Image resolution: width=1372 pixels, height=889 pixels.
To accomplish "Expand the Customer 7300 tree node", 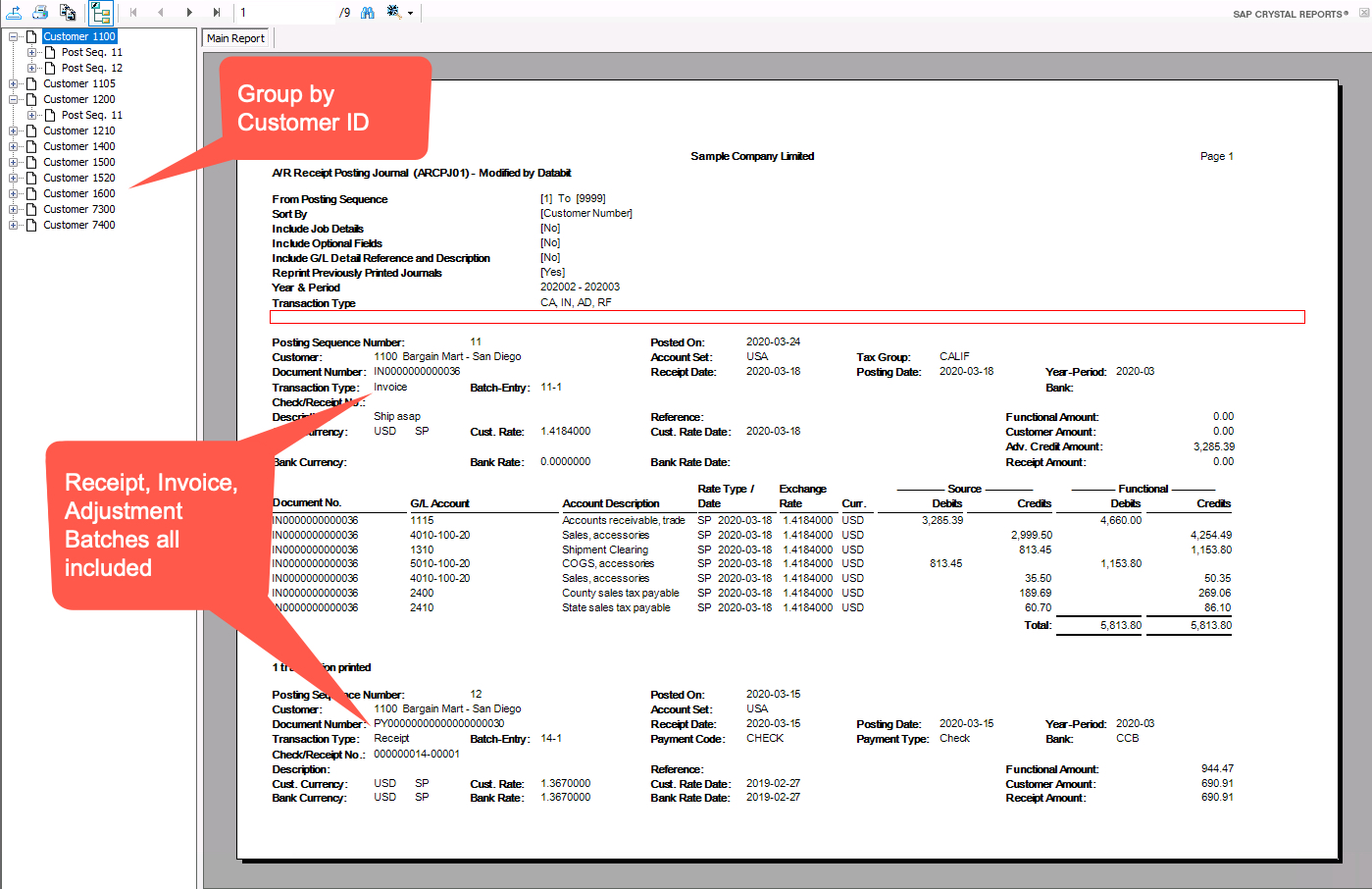I will coord(14,209).
